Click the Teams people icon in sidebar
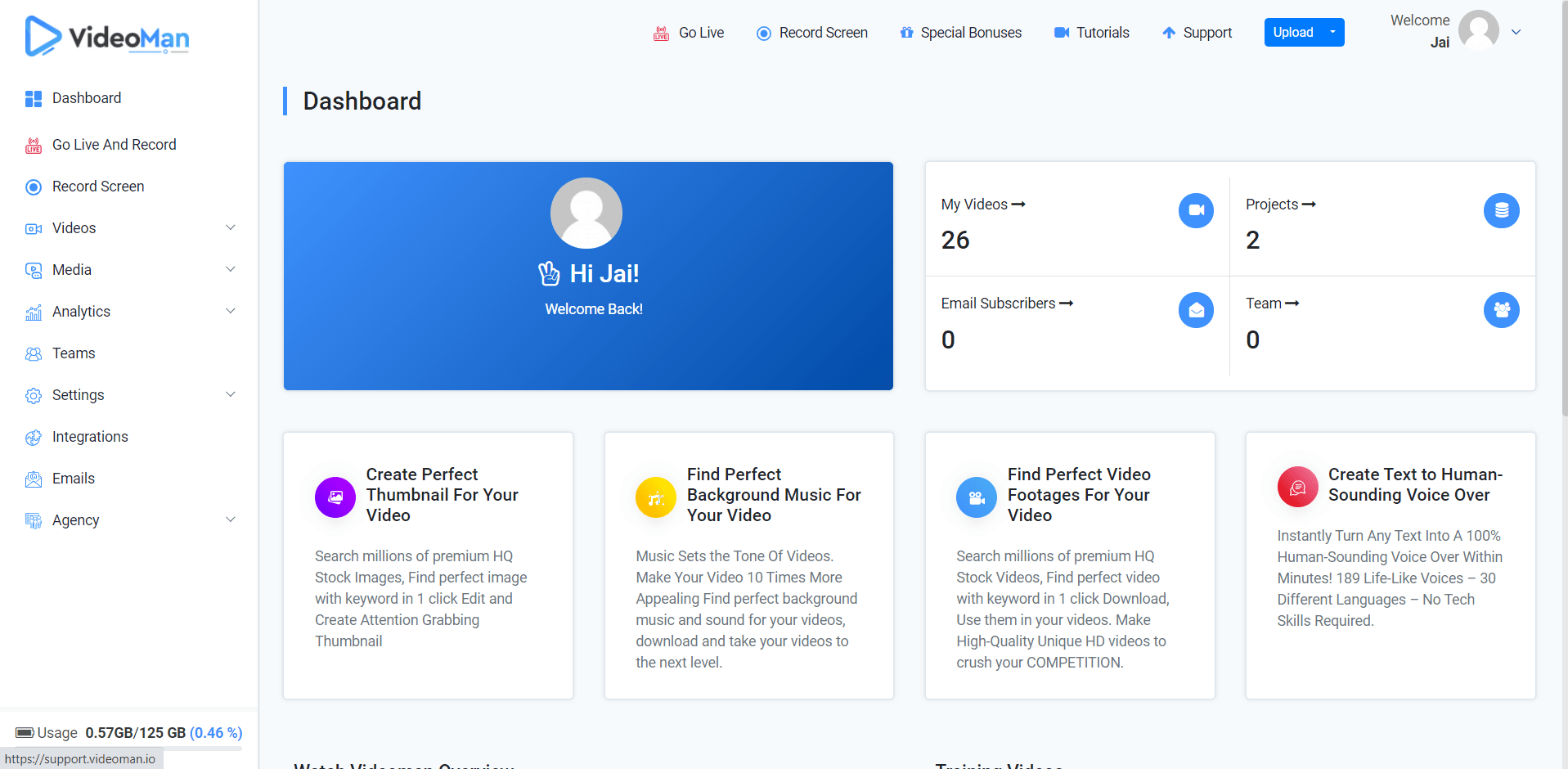 [x=34, y=354]
